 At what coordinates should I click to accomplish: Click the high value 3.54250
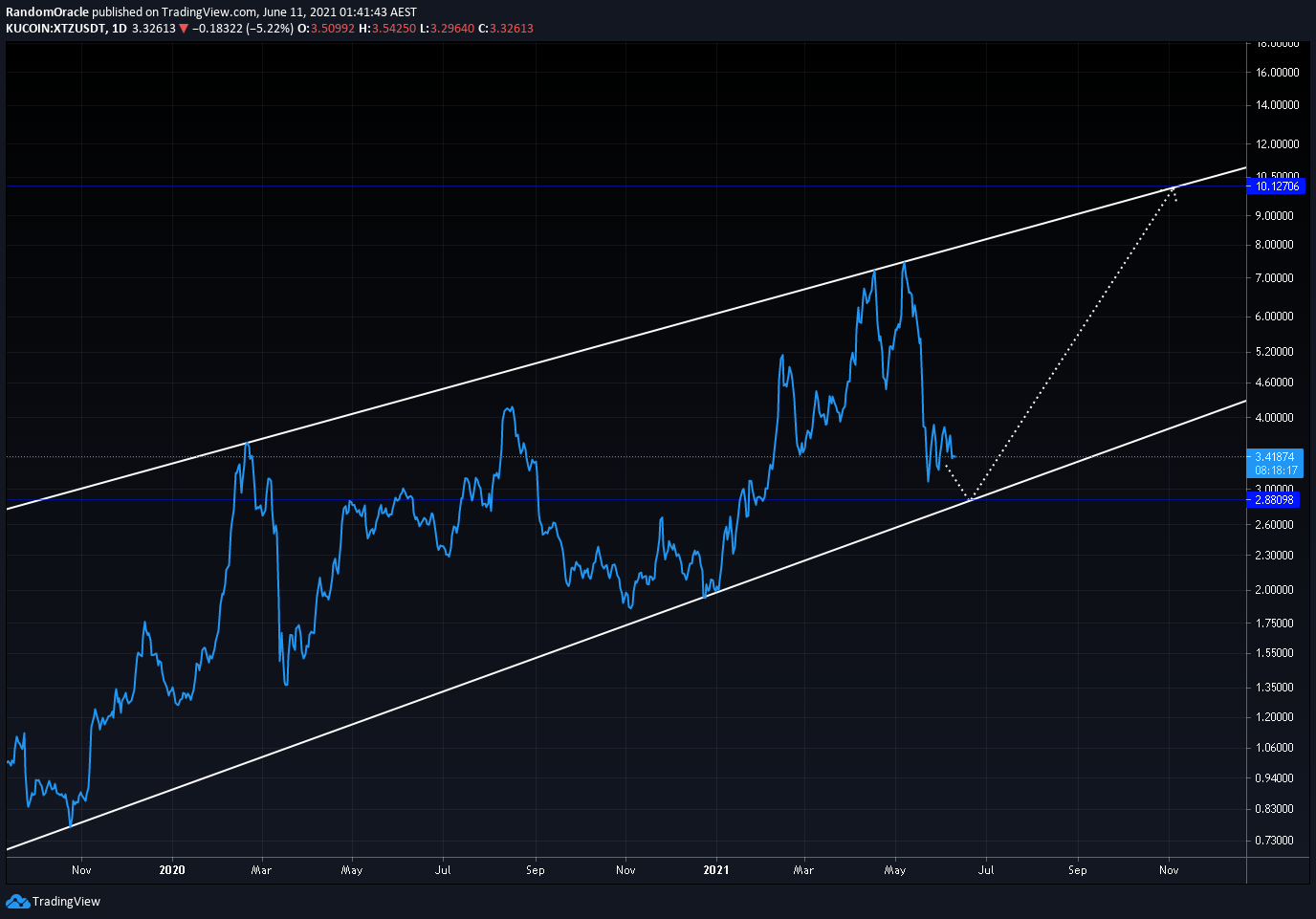394,29
